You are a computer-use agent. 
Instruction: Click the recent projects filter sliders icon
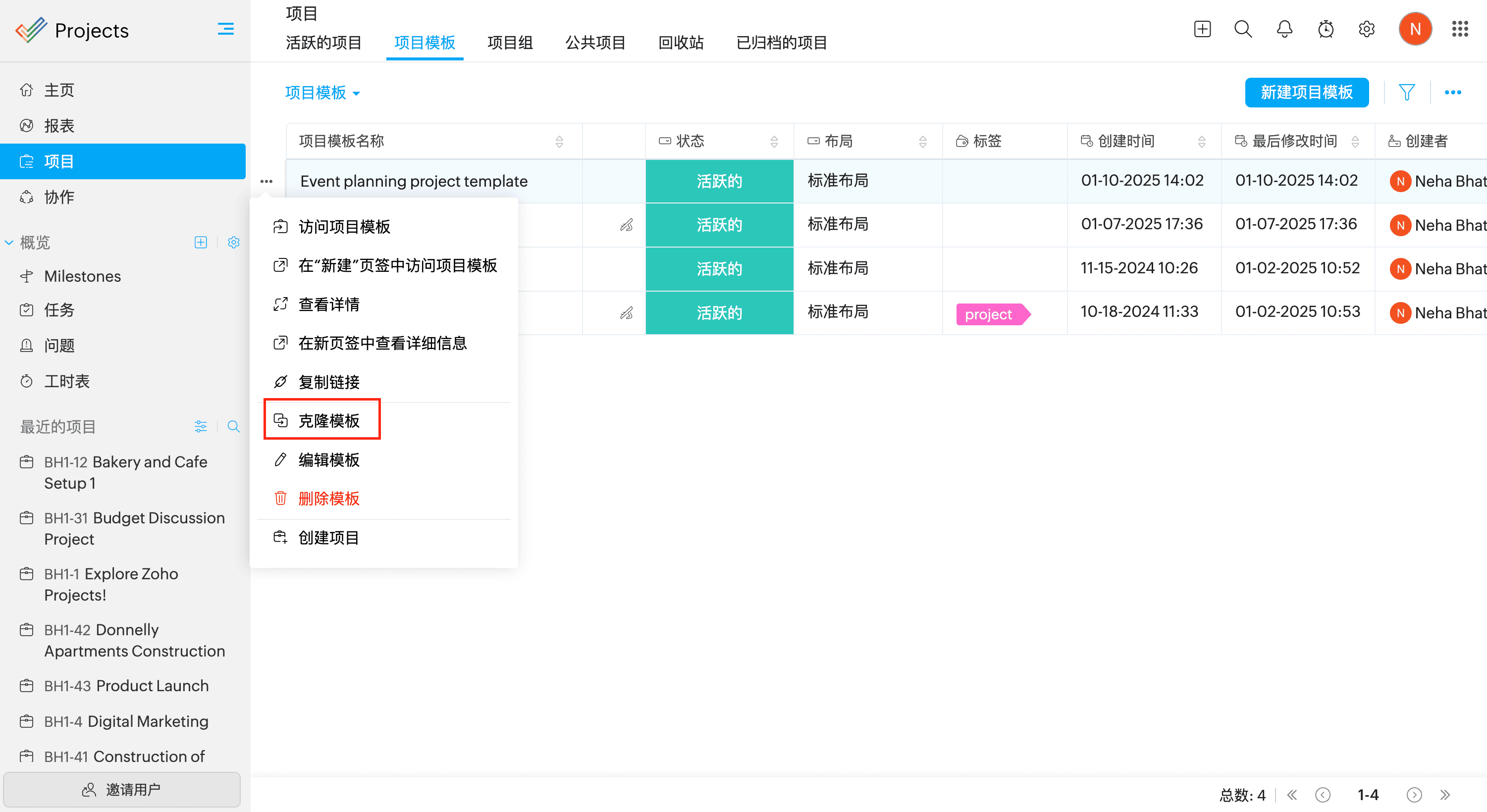point(200,426)
